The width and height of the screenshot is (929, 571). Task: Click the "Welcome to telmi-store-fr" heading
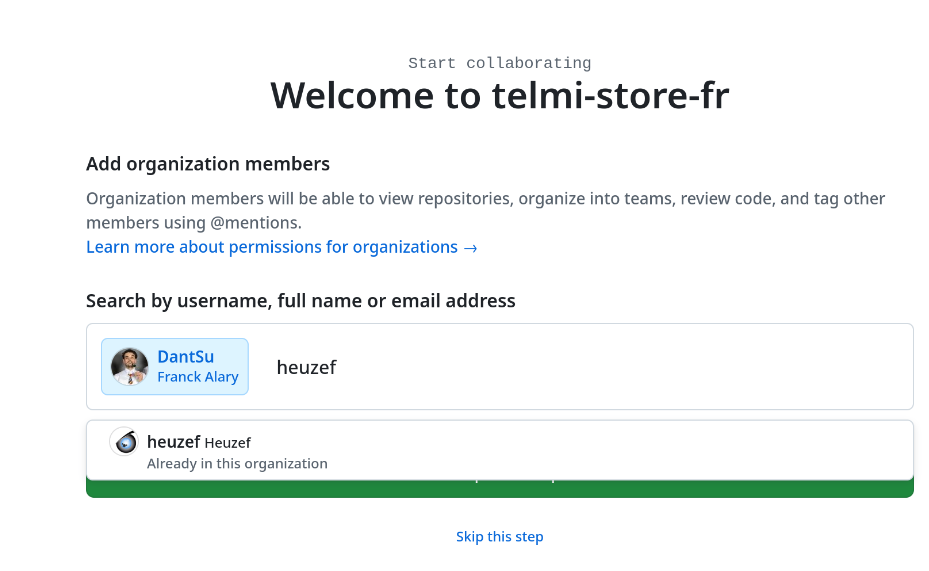pos(499,96)
